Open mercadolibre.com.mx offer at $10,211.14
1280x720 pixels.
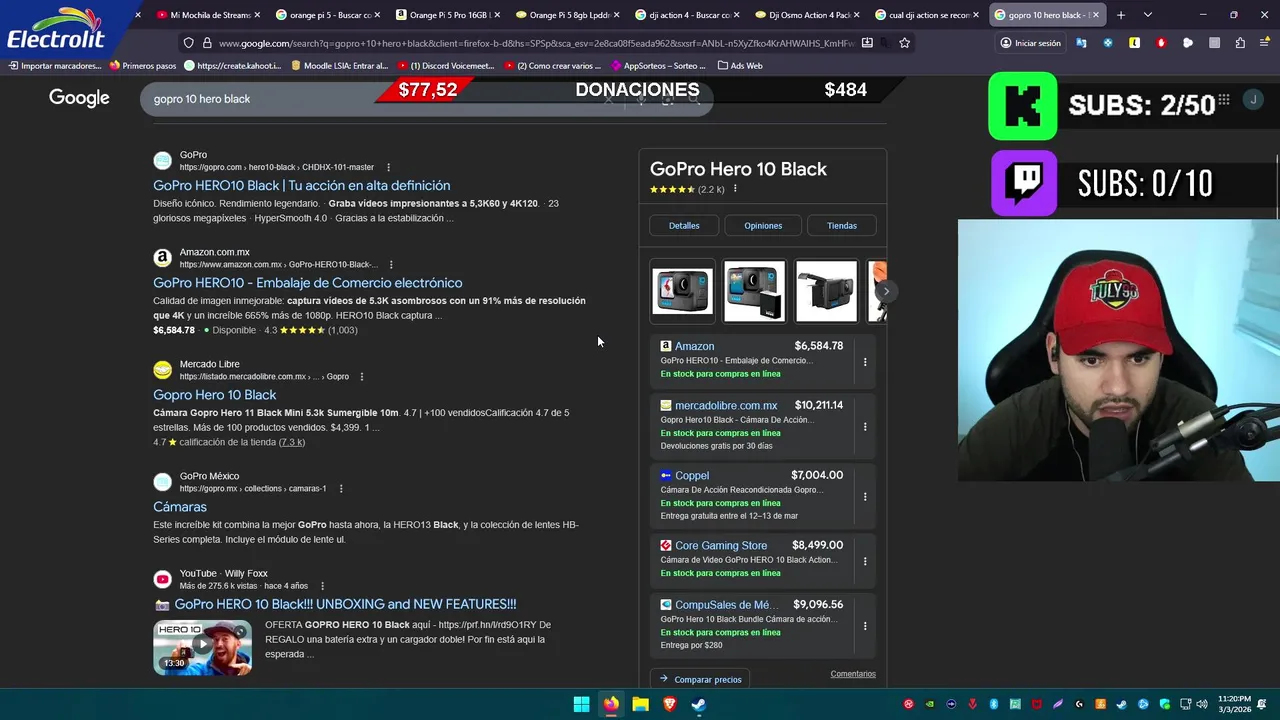(751, 425)
